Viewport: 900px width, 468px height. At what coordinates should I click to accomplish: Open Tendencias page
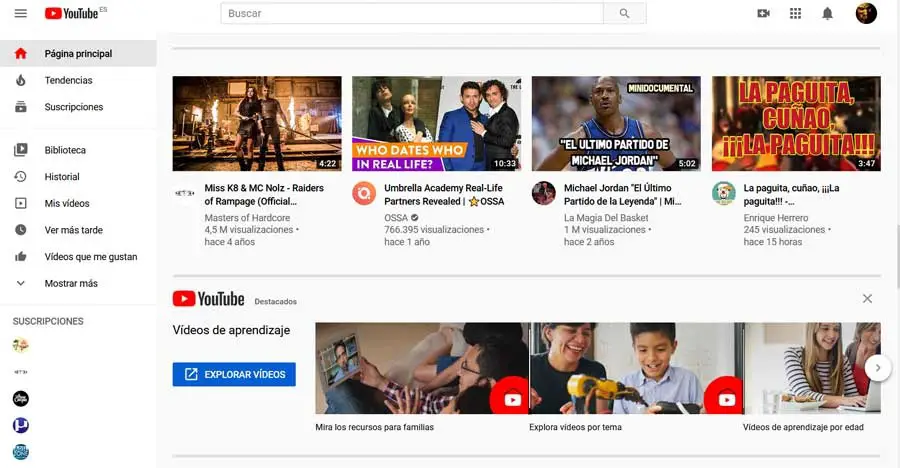pos(78,80)
